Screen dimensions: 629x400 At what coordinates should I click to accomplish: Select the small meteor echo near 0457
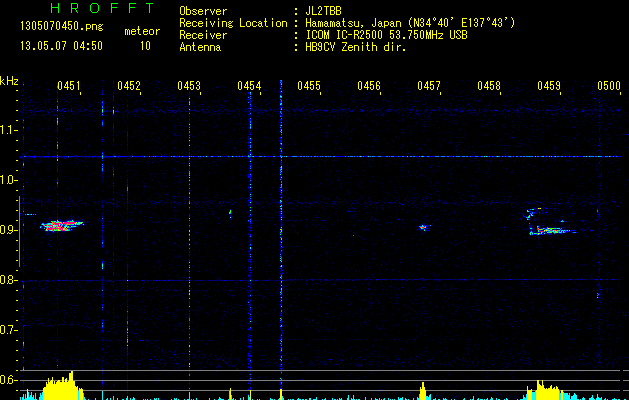click(423, 228)
